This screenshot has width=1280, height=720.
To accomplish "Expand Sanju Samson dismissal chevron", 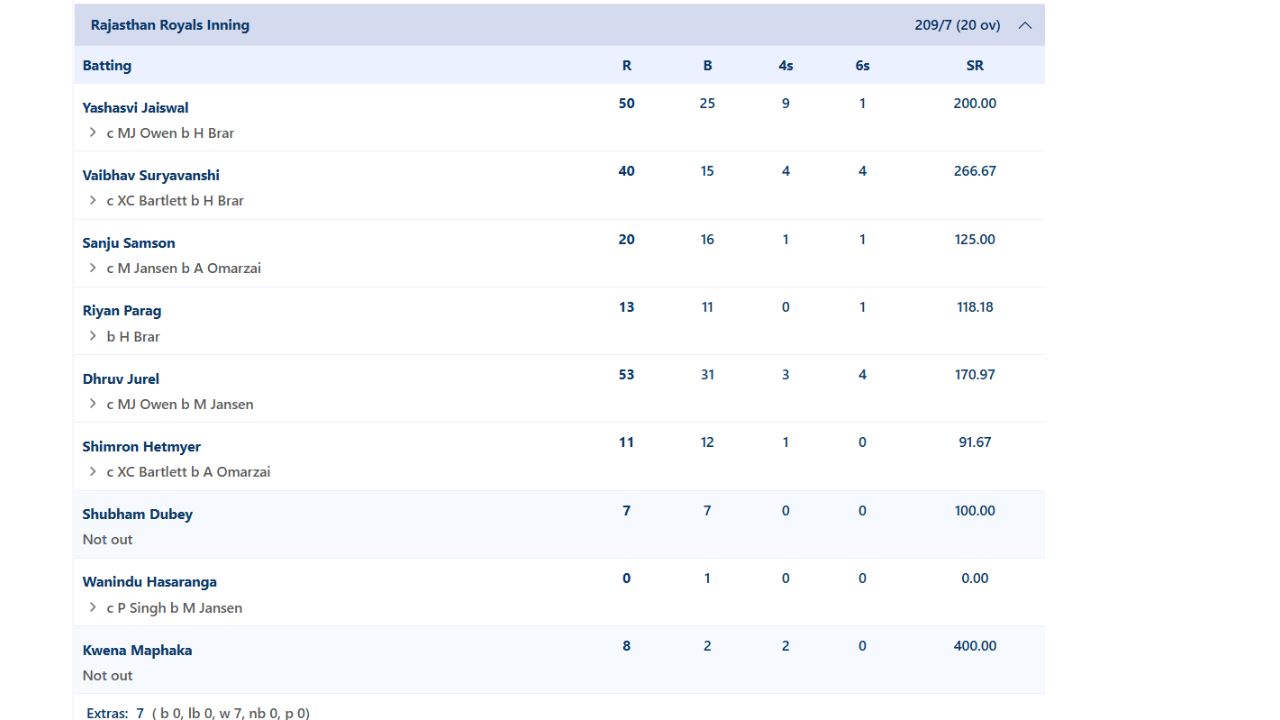I will point(92,268).
